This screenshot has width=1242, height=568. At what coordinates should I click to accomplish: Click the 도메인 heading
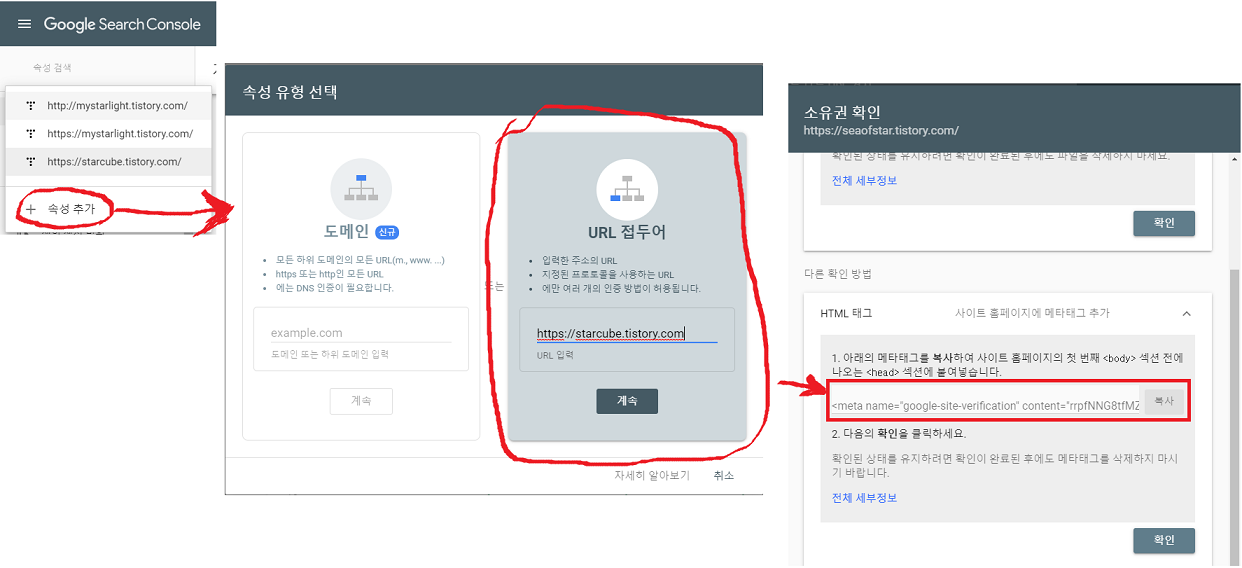click(x=344, y=233)
